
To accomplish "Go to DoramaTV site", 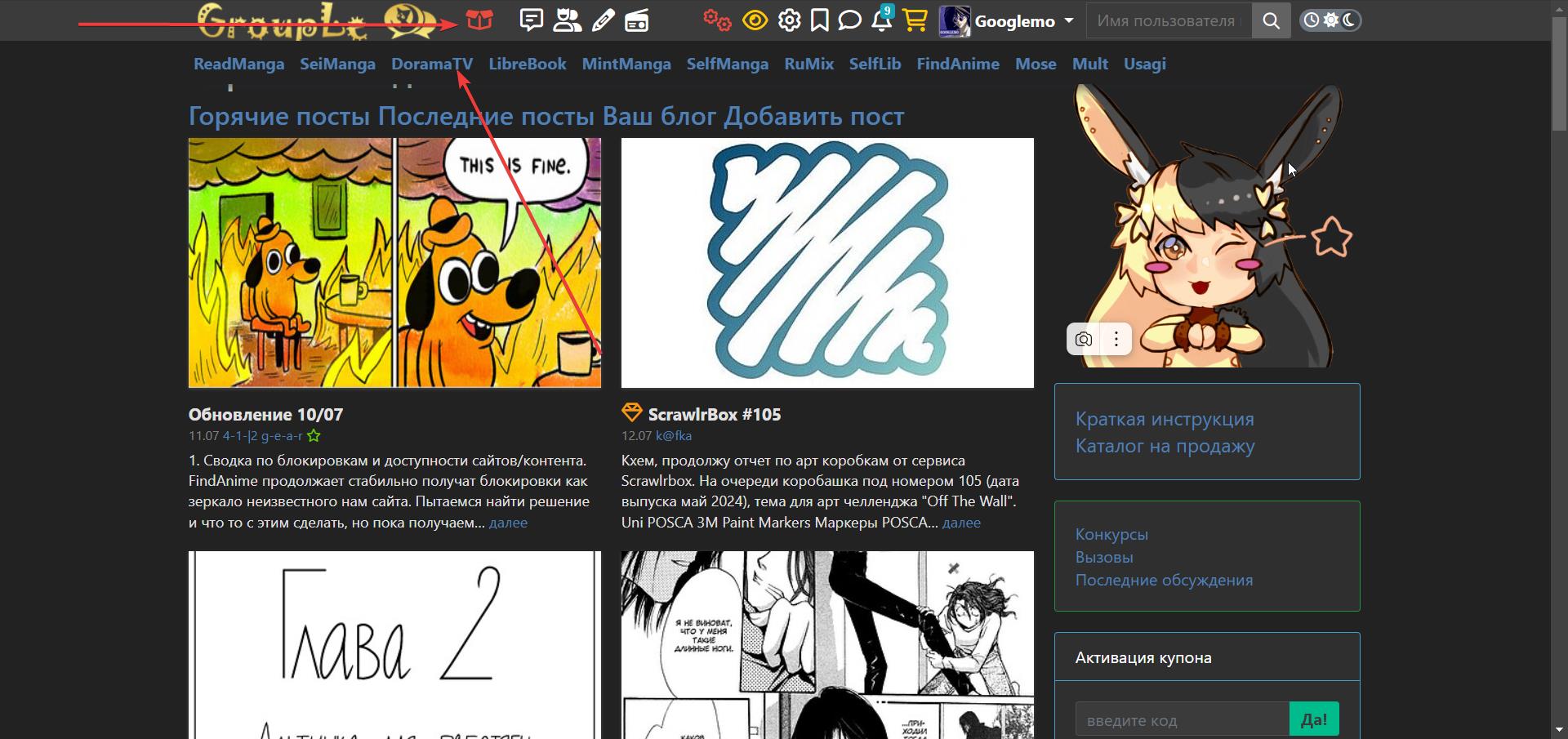I will tap(432, 64).
